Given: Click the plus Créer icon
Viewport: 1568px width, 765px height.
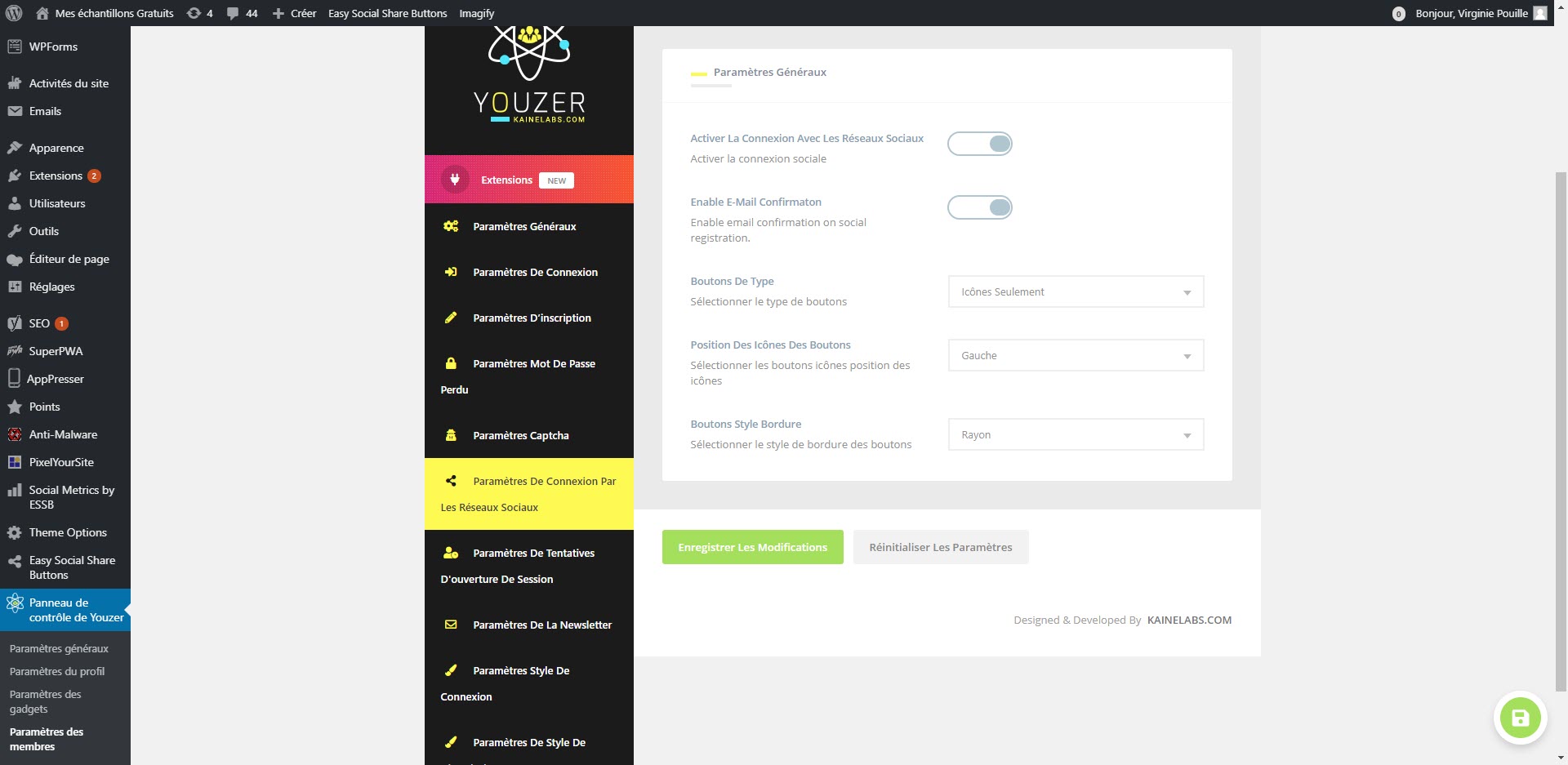Looking at the screenshot, I should click(278, 14).
